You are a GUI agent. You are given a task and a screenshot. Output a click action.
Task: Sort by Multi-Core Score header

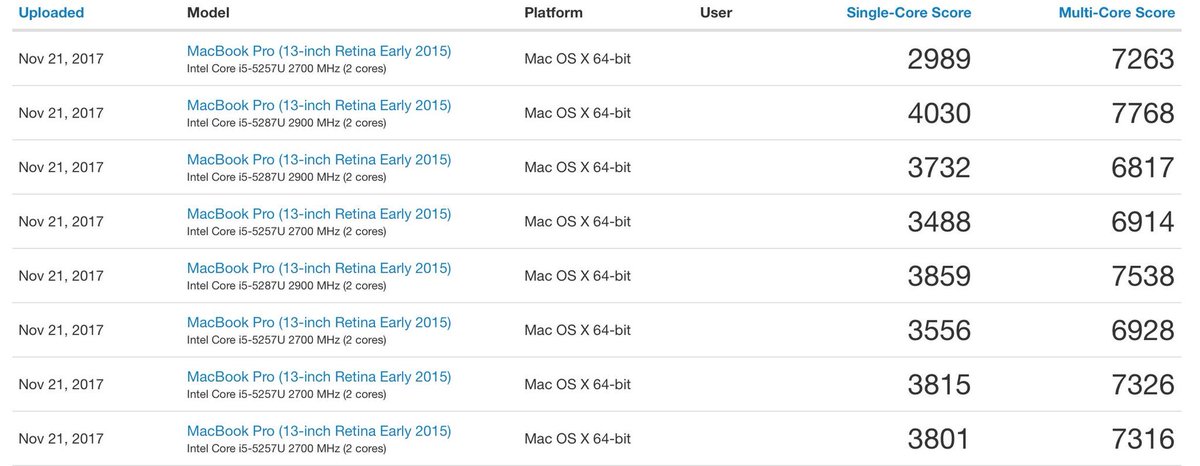[1116, 13]
